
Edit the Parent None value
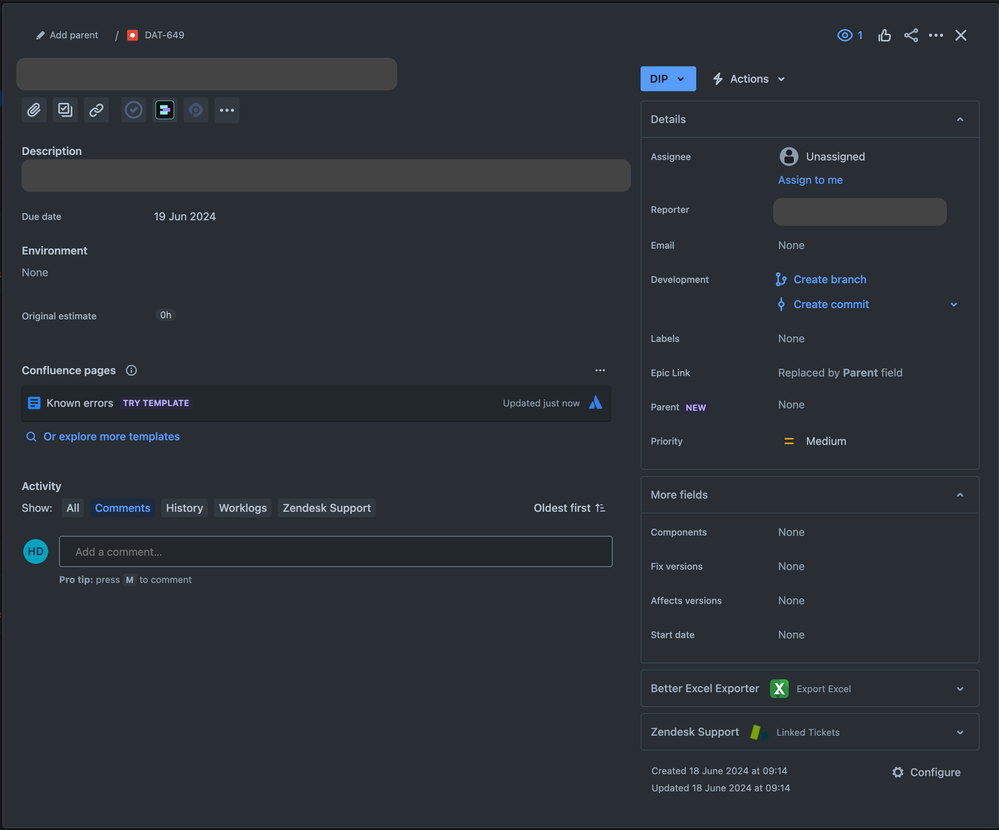pyautogui.click(x=791, y=405)
